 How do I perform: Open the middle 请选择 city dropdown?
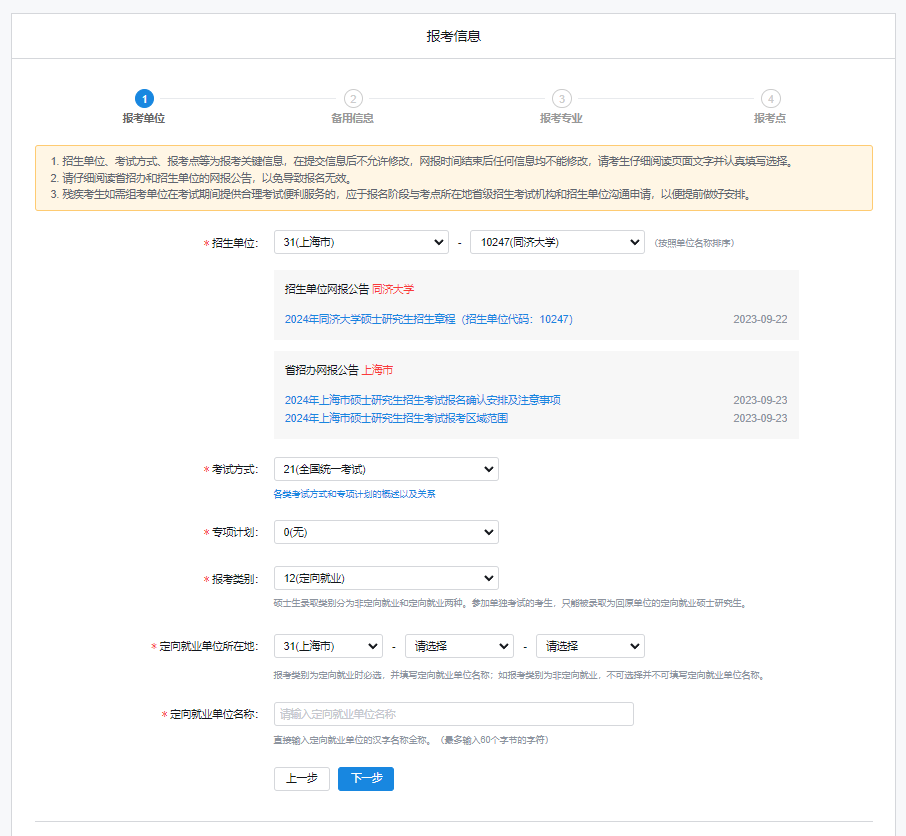coord(459,646)
